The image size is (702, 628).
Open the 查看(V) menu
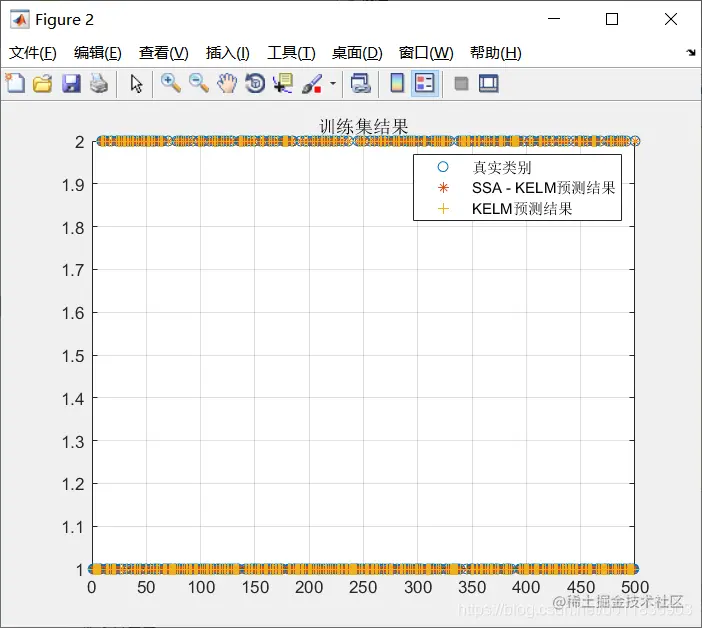pyautogui.click(x=163, y=53)
